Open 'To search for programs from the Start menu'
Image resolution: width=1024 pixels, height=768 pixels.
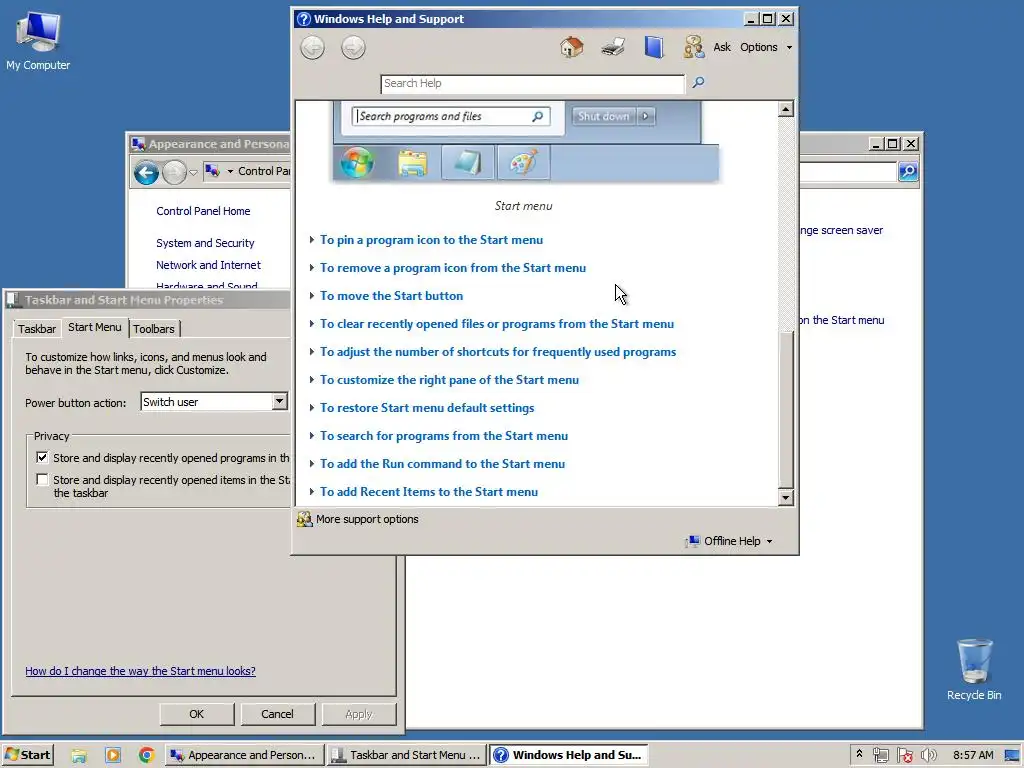tap(443, 436)
